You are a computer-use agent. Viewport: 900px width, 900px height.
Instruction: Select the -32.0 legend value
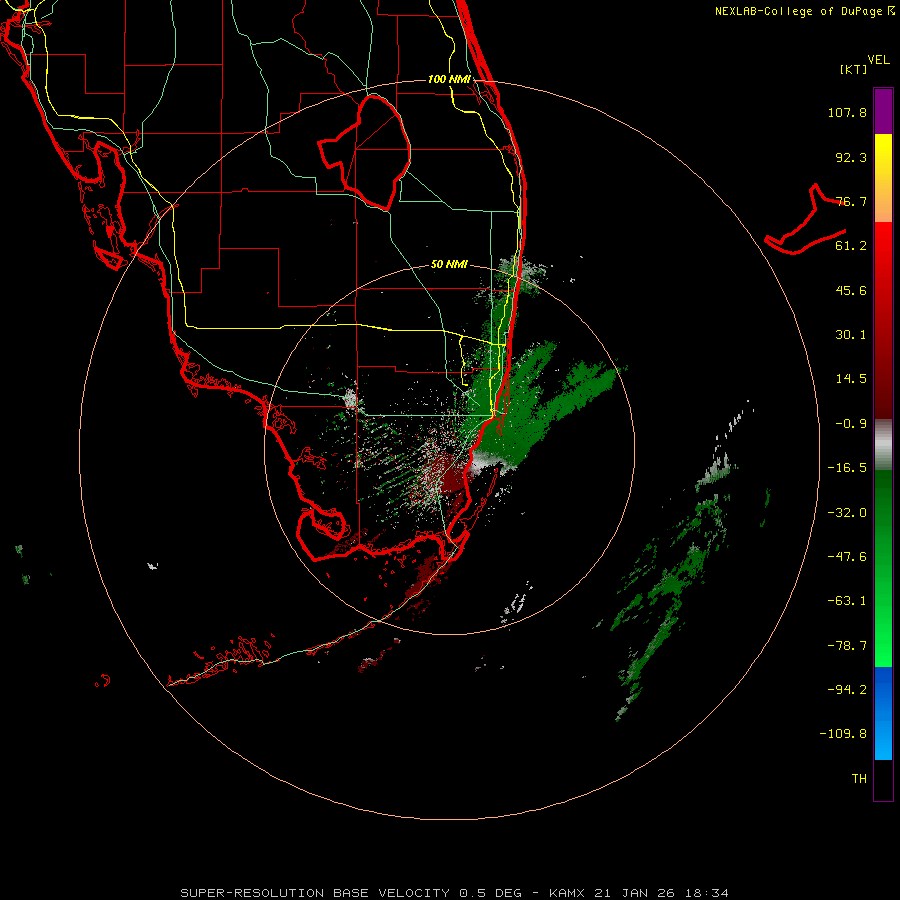click(847, 513)
